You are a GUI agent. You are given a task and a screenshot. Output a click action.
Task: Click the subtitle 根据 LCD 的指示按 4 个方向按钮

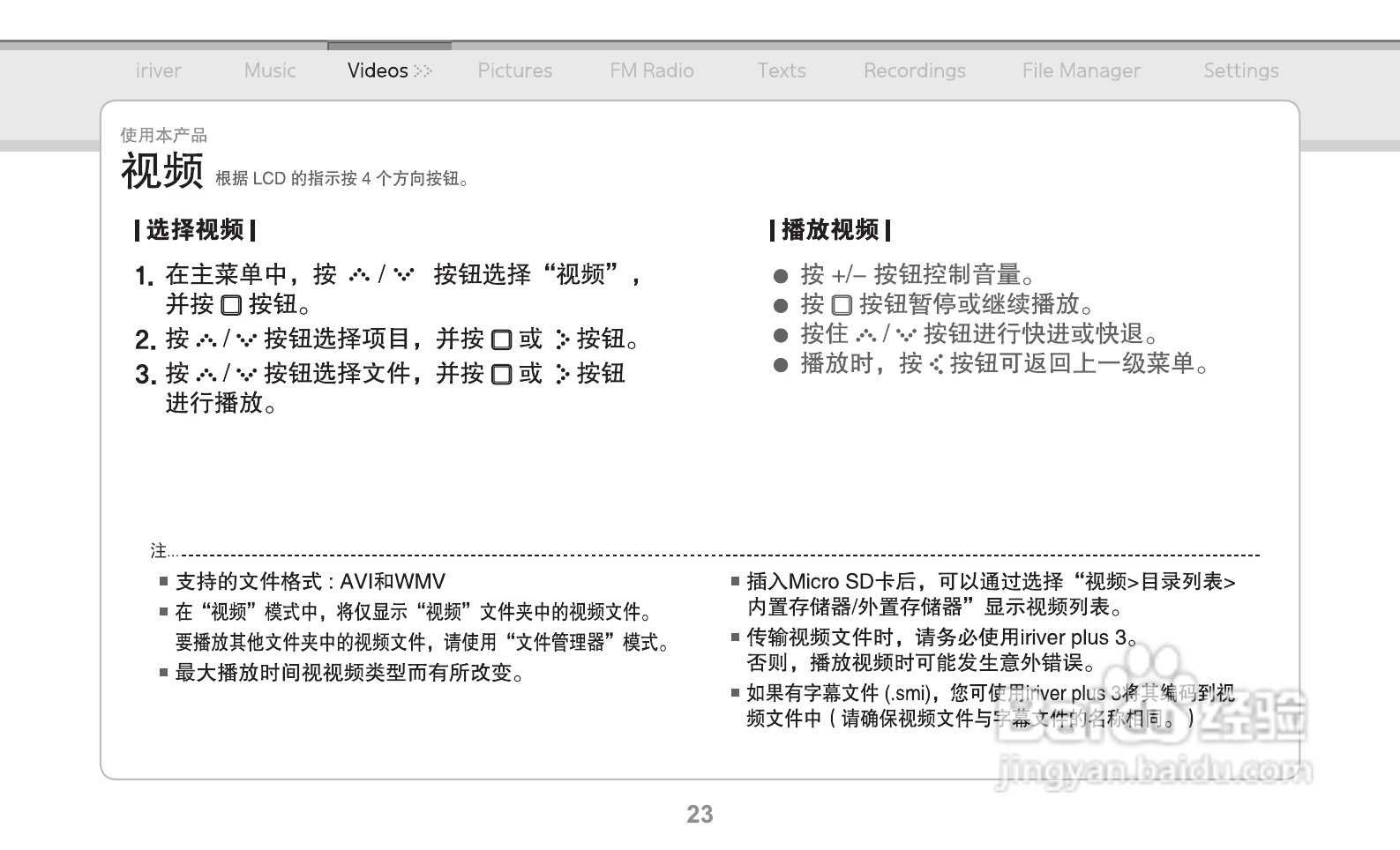[x=342, y=178]
